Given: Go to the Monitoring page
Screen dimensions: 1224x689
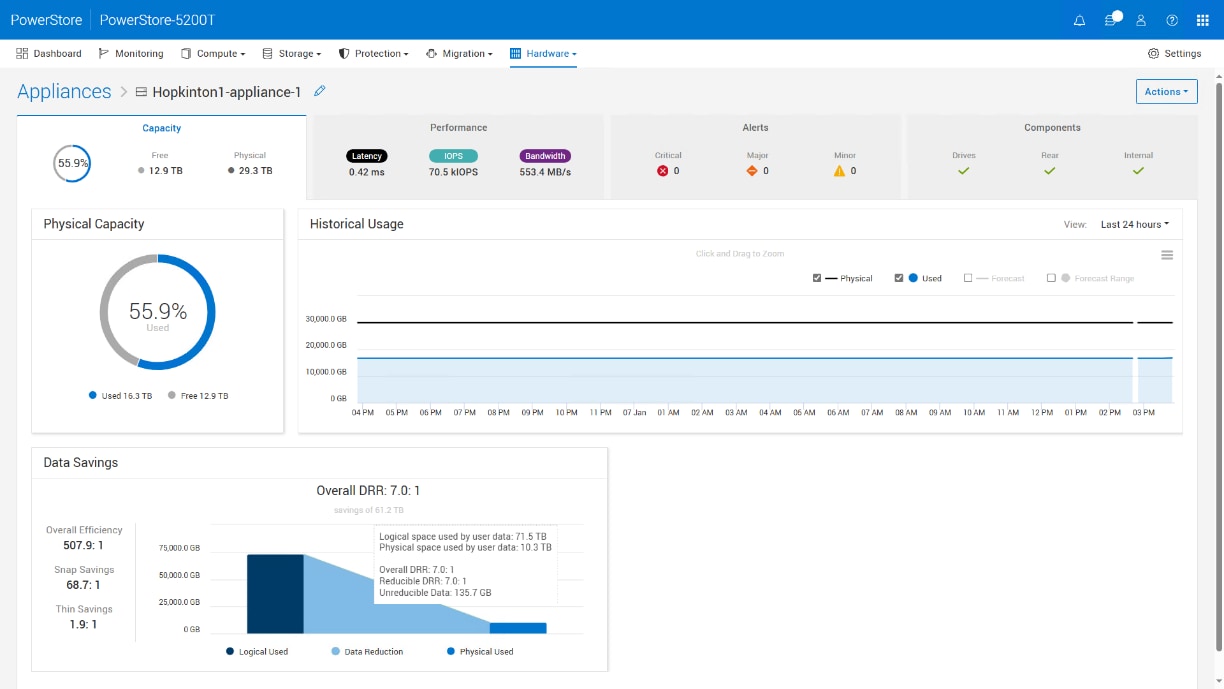Looking at the screenshot, I should [x=131, y=54].
